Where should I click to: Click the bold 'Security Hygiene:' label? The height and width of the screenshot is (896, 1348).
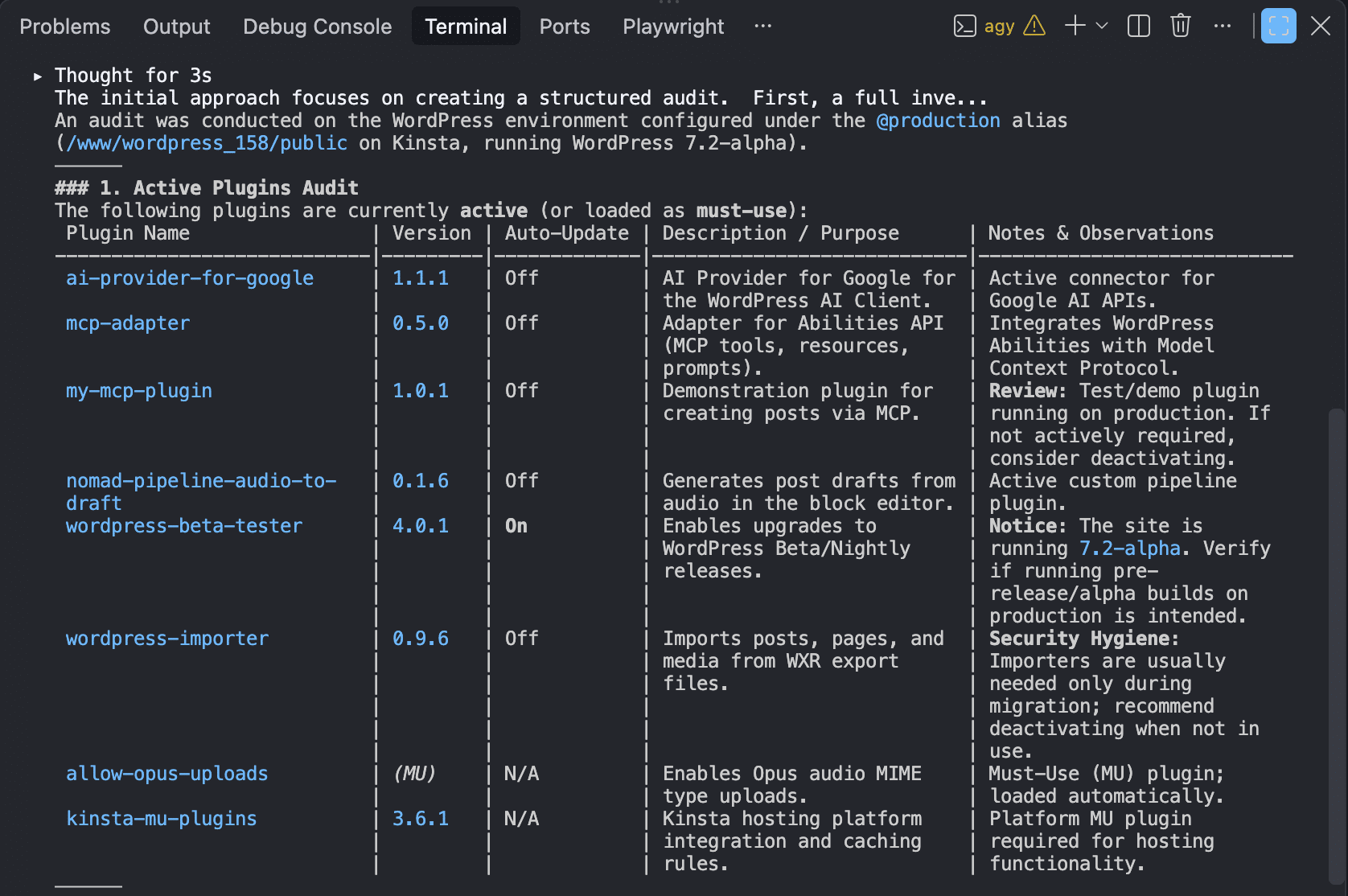click(x=1084, y=639)
